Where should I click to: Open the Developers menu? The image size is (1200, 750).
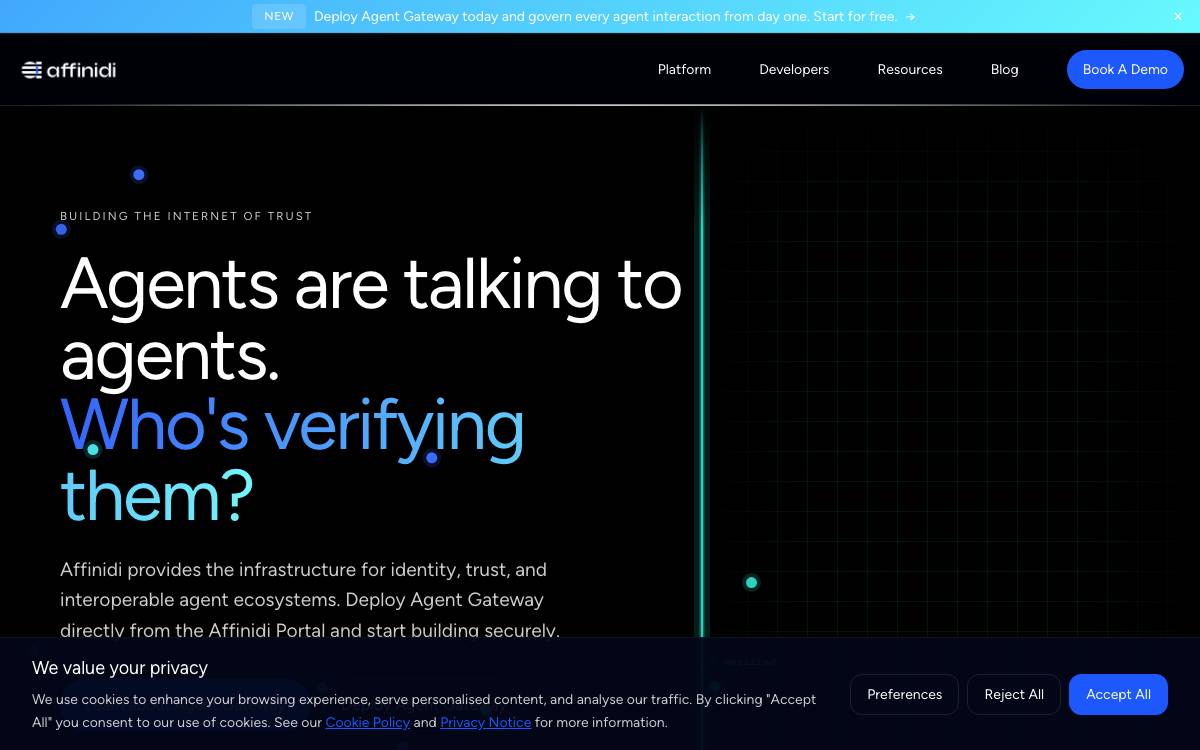coord(794,70)
